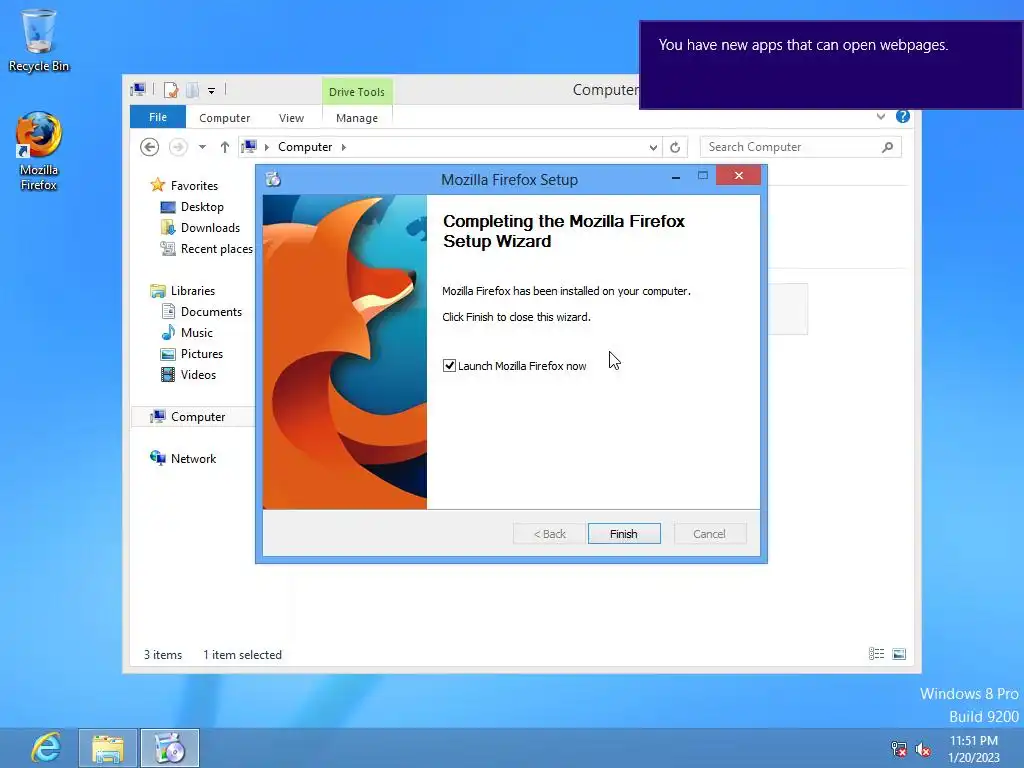Open the File menu tab
This screenshot has height=768, width=1024.
158,117
